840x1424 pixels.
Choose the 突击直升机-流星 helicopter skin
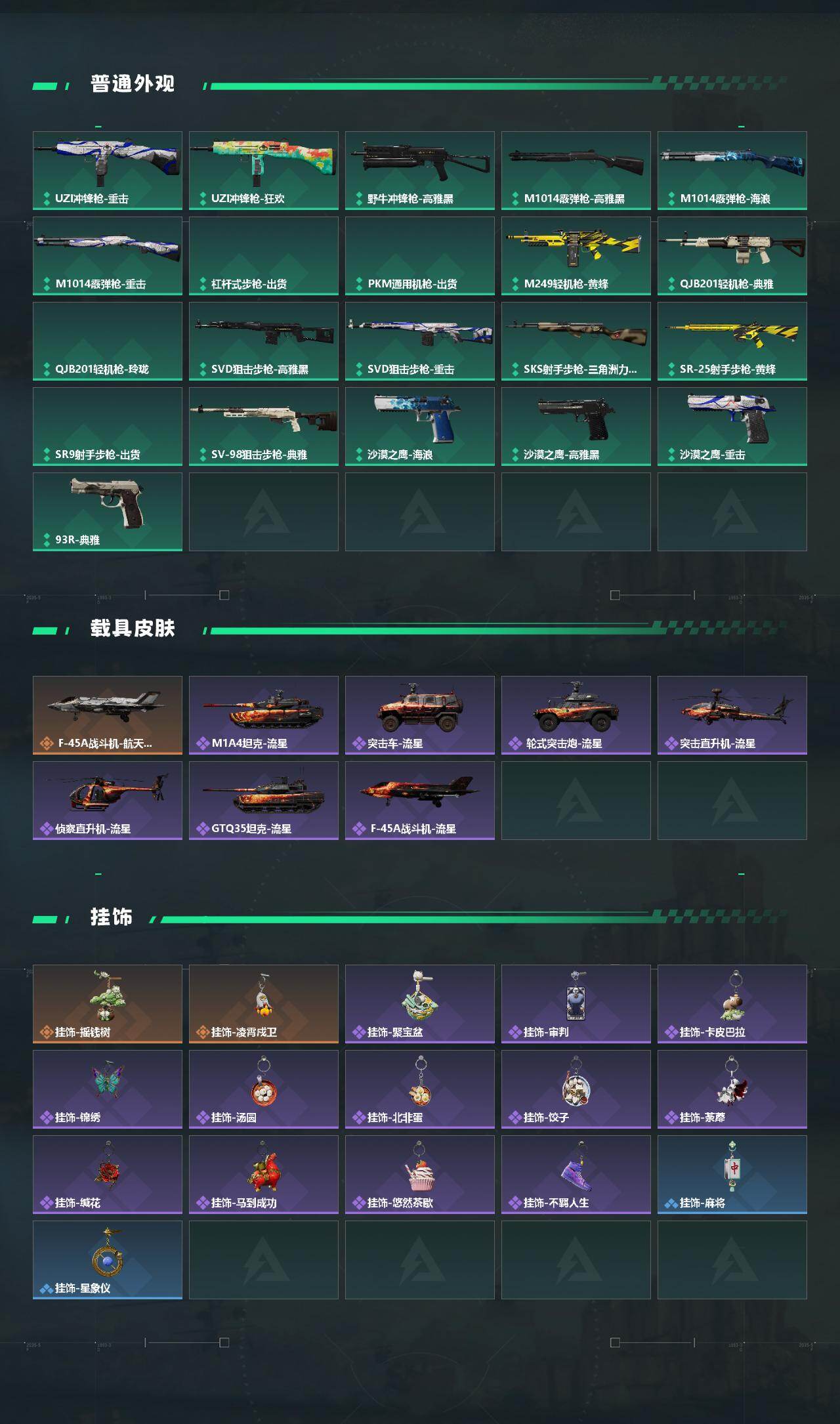point(732,715)
